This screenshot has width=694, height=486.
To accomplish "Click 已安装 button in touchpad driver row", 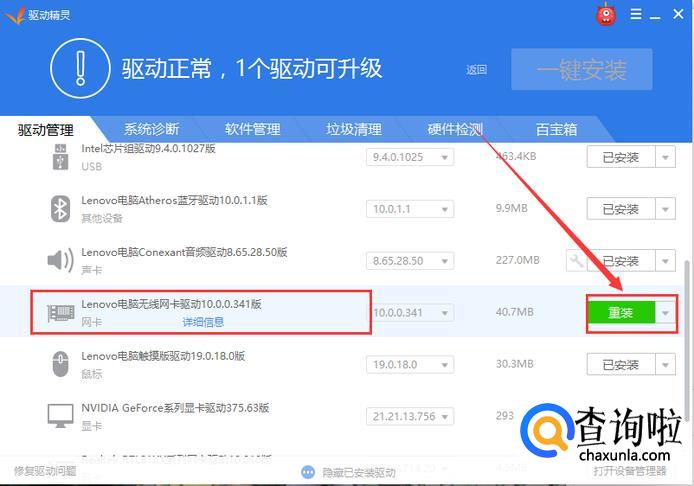I will tap(621, 364).
